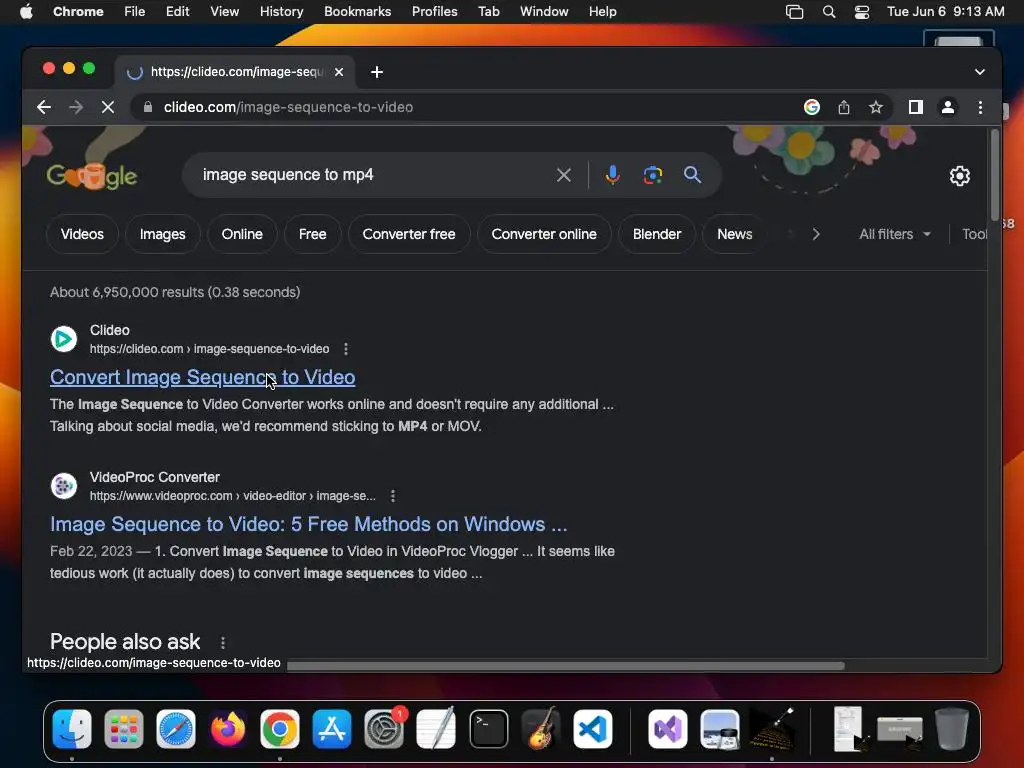The height and width of the screenshot is (768, 1024).
Task: Select the Converter free chip
Action: click(x=409, y=234)
